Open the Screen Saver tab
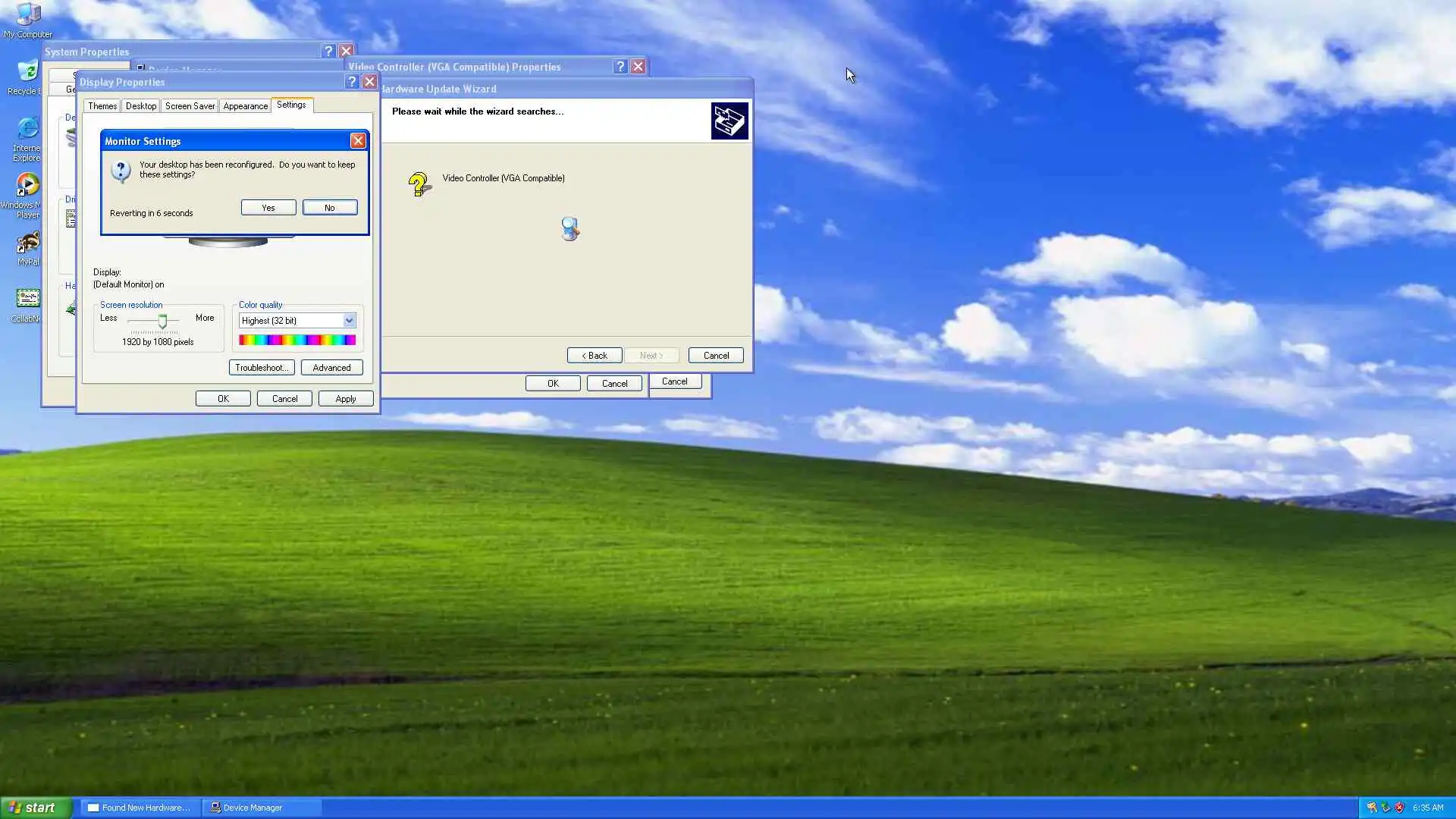Screen dimensions: 1456x819 click(x=190, y=106)
